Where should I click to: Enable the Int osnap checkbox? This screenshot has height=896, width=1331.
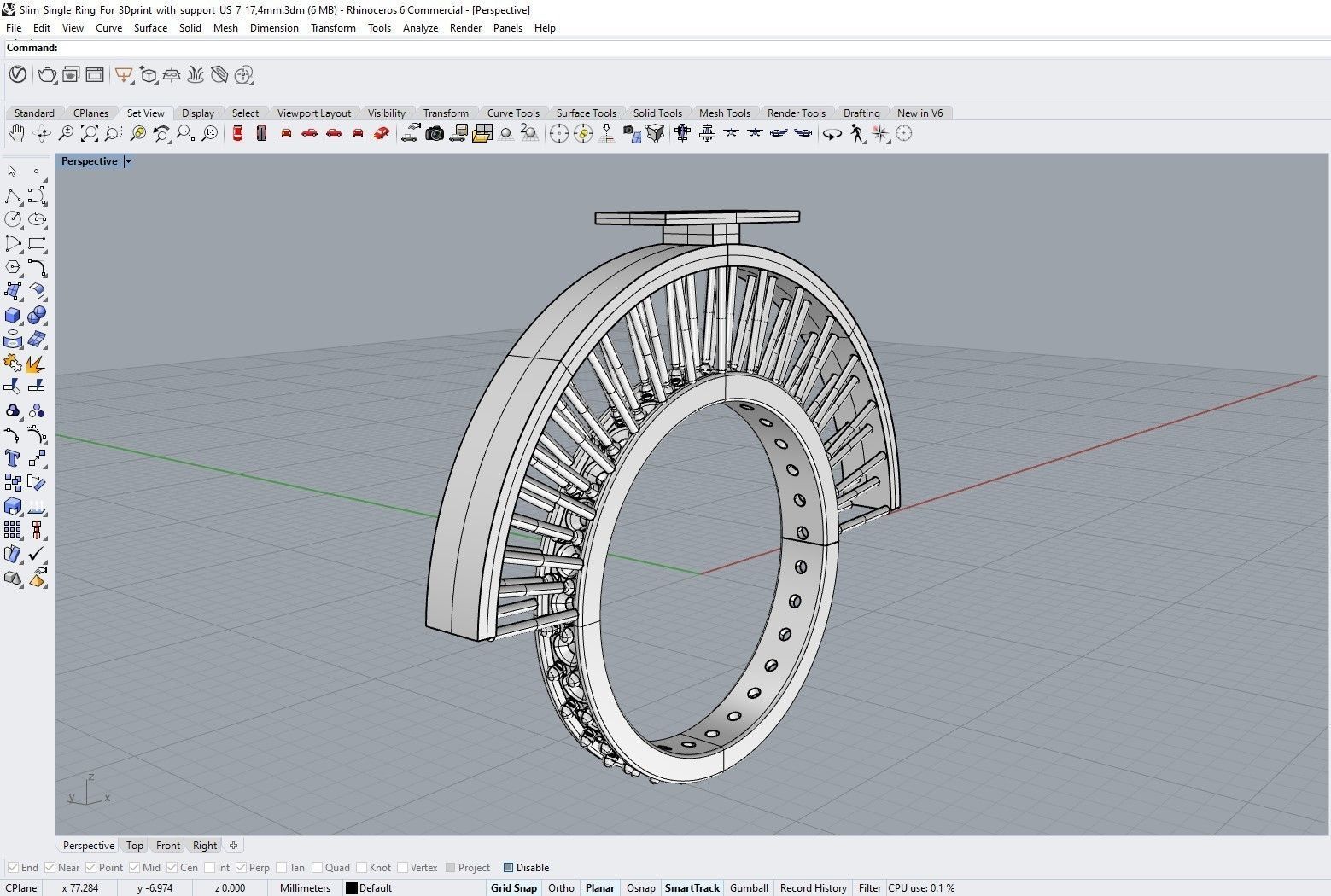pos(209,868)
